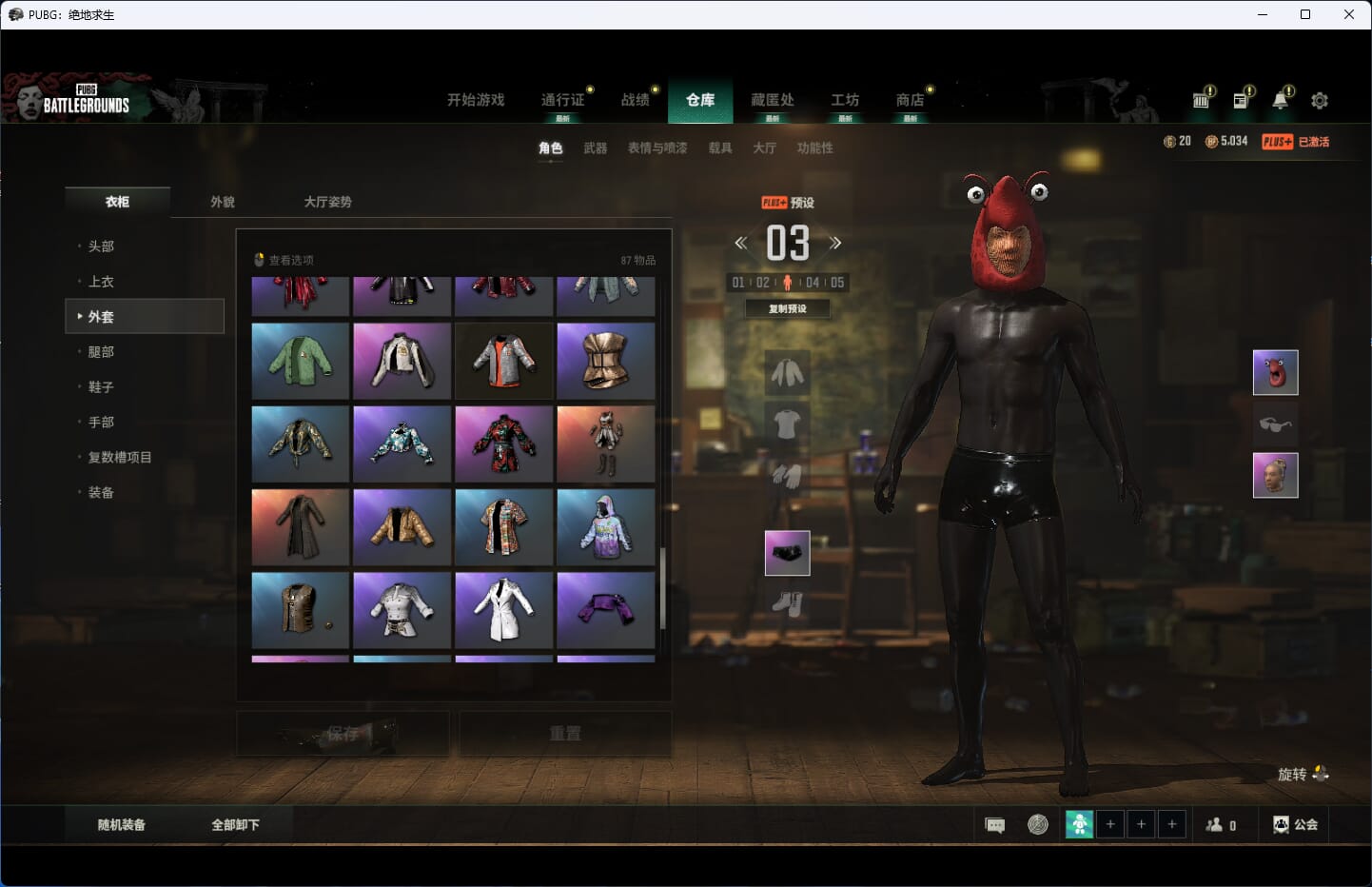Click the 复制预设 copy preset button
This screenshot has height=887, width=1372.
pos(788,308)
